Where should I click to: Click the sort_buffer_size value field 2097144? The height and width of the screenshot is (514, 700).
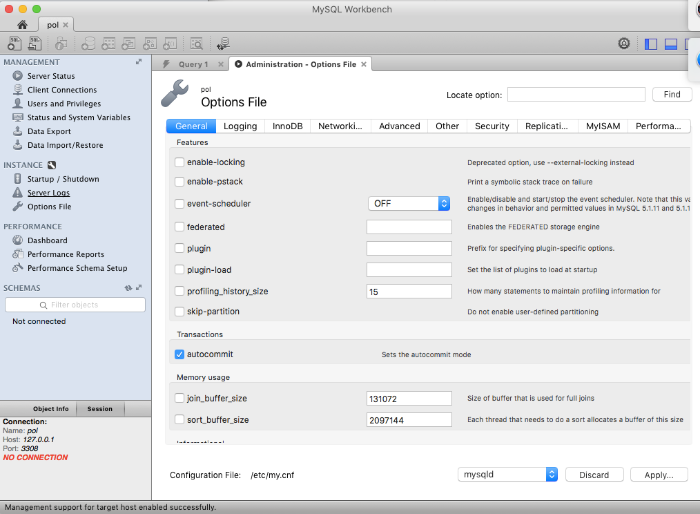coord(409,420)
